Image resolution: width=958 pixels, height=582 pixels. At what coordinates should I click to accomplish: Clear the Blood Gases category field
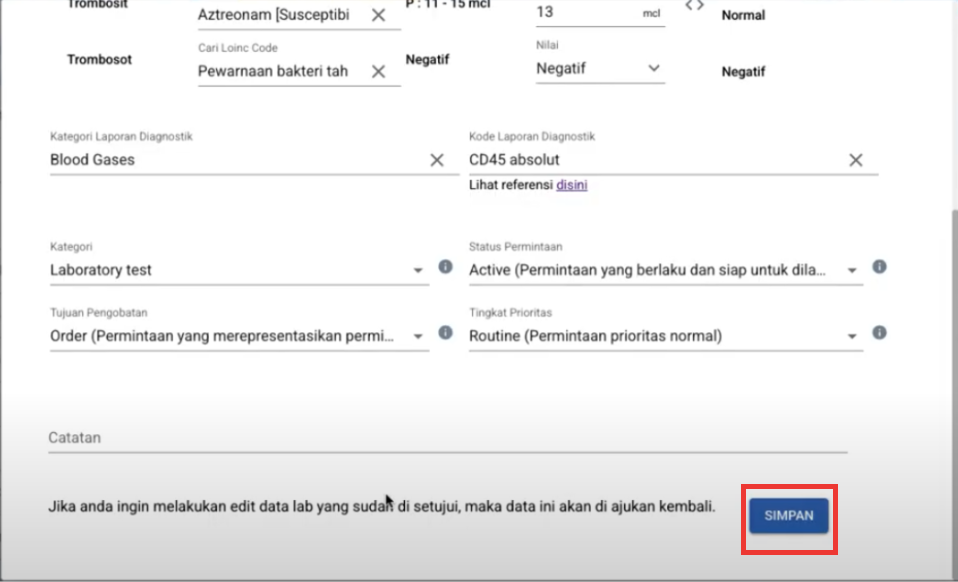(437, 160)
